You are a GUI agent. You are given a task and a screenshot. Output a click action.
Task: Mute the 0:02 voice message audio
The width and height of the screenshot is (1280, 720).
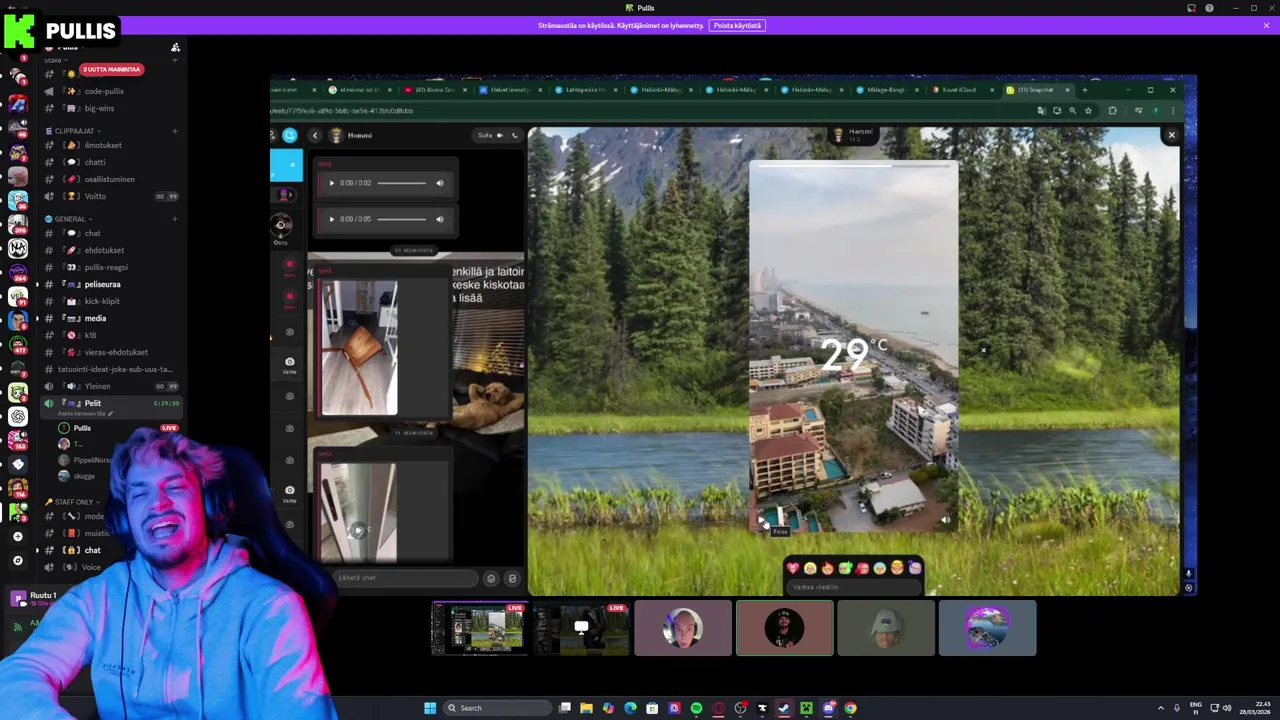coord(439,183)
